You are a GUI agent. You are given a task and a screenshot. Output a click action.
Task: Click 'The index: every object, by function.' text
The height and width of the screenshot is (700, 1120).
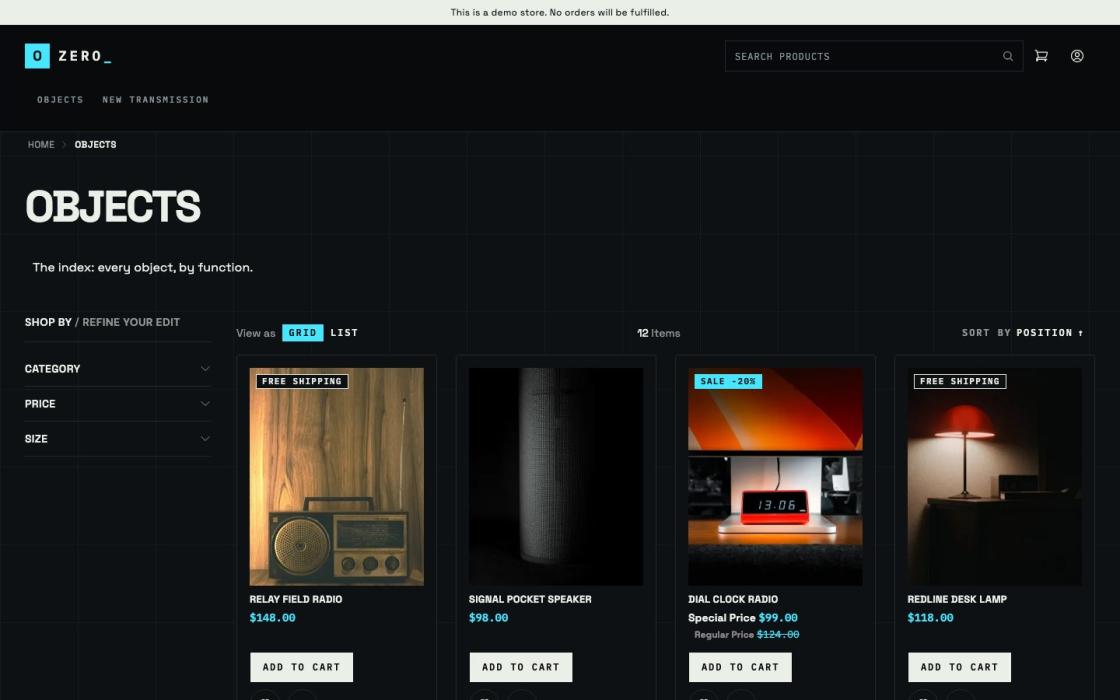click(x=142, y=267)
